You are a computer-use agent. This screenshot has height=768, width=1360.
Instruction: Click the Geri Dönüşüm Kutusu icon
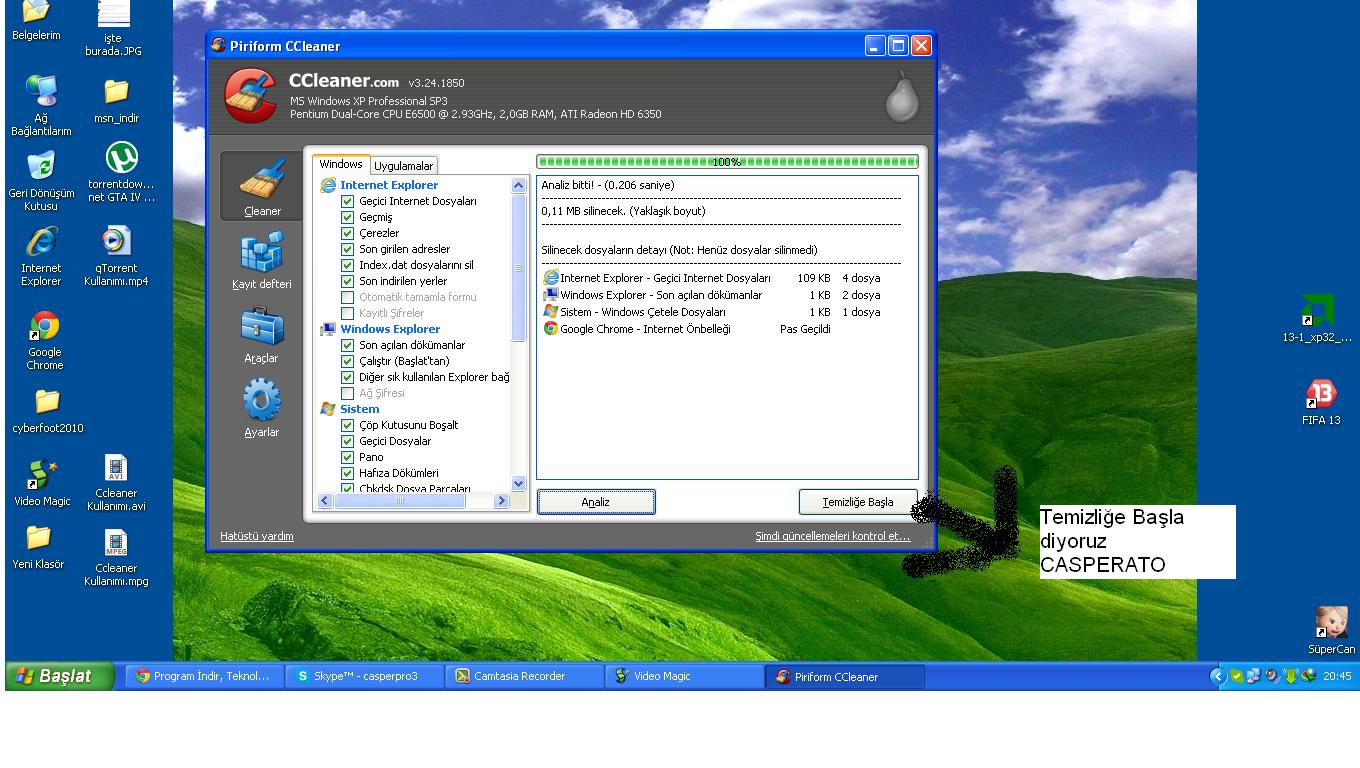41,166
